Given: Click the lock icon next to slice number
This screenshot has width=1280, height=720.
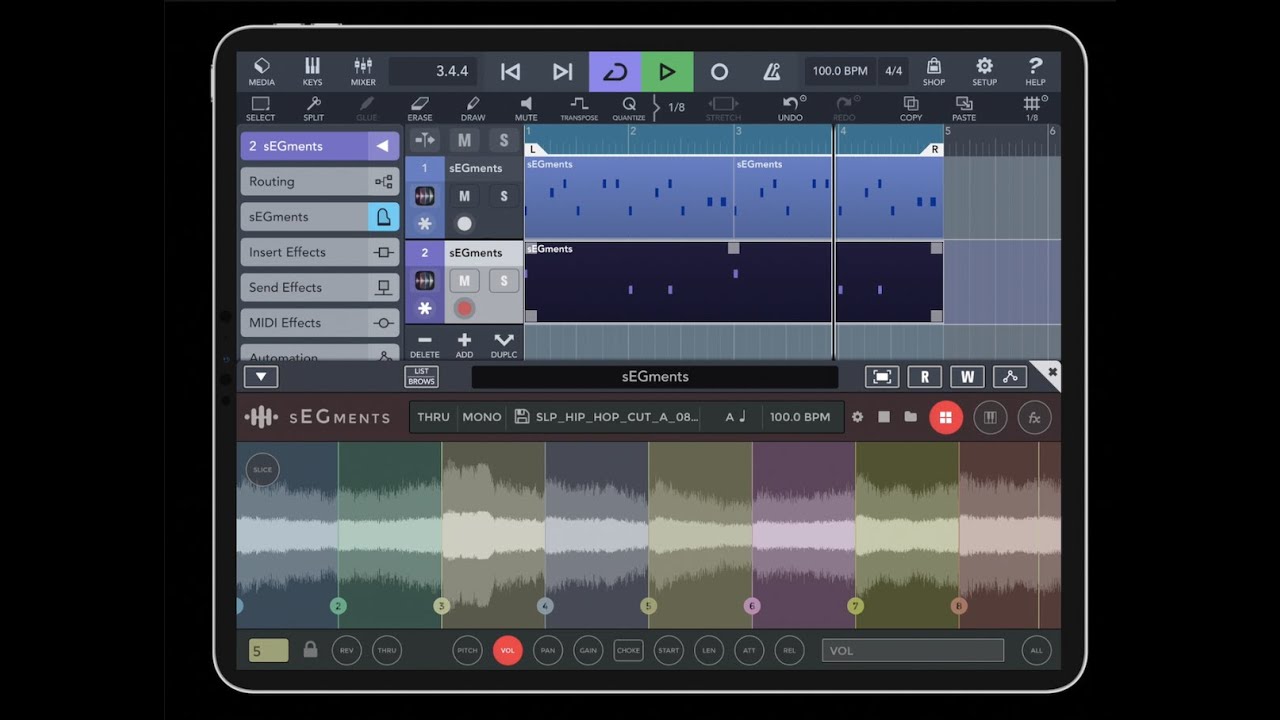Looking at the screenshot, I should 310,650.
